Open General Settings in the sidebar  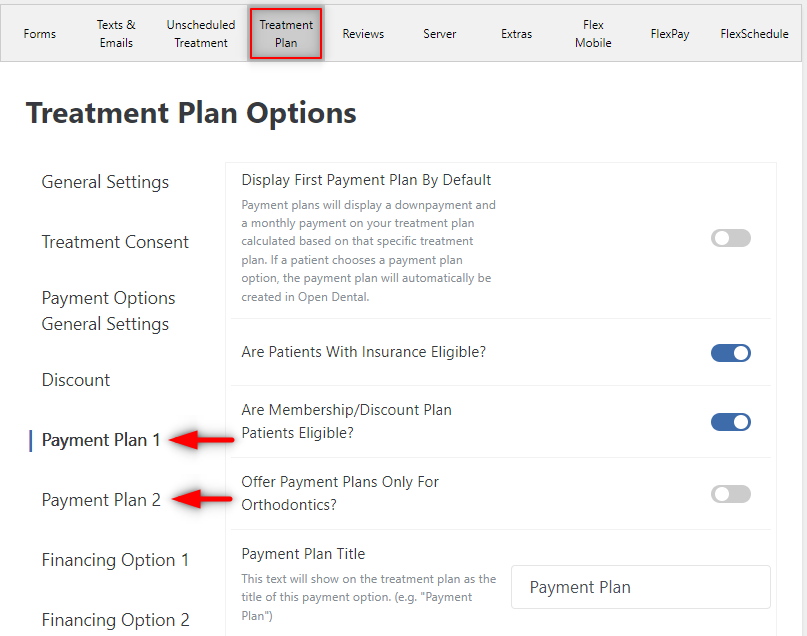coord(105,182)
